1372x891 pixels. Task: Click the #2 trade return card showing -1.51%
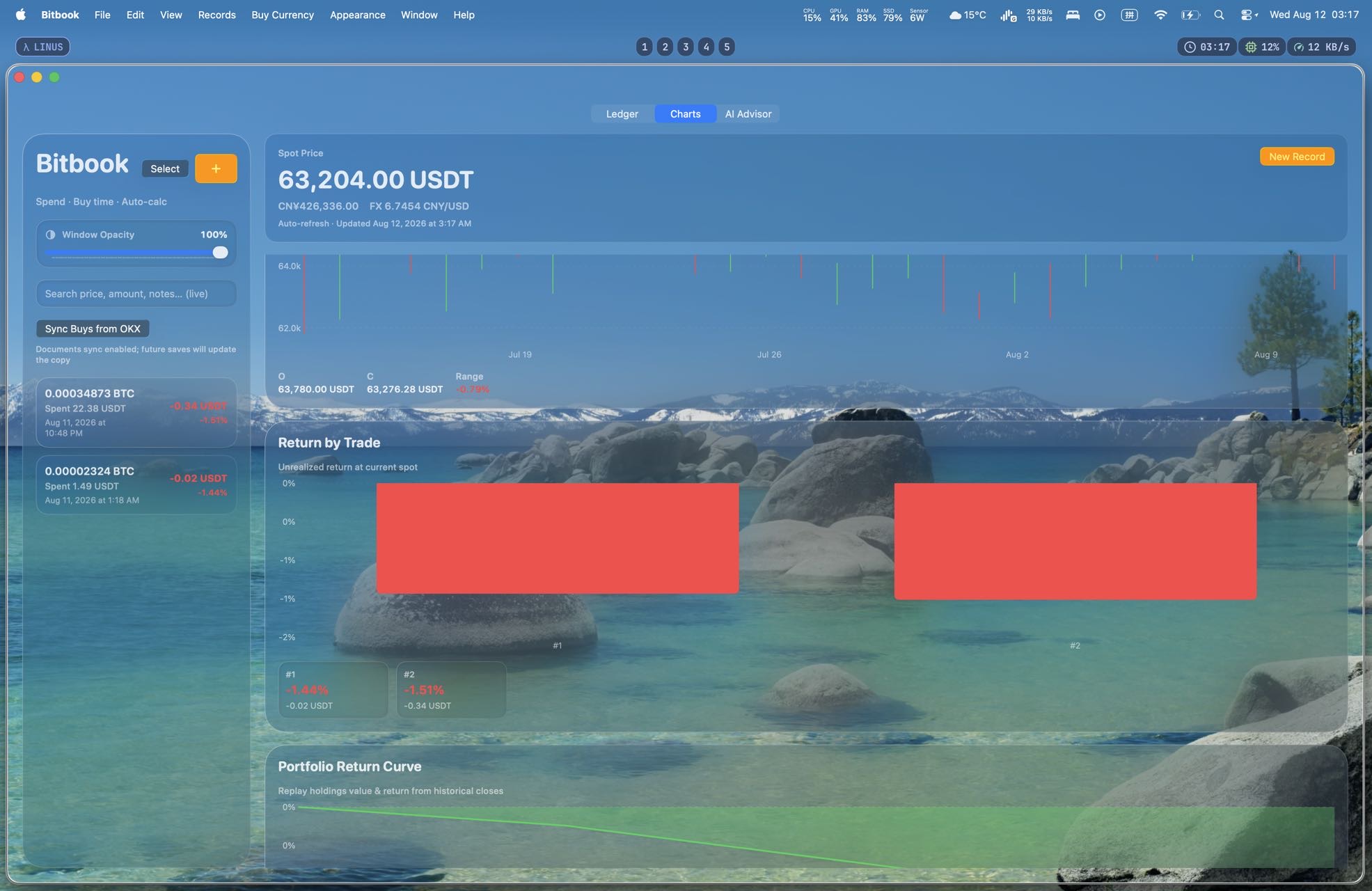(452, 690)
